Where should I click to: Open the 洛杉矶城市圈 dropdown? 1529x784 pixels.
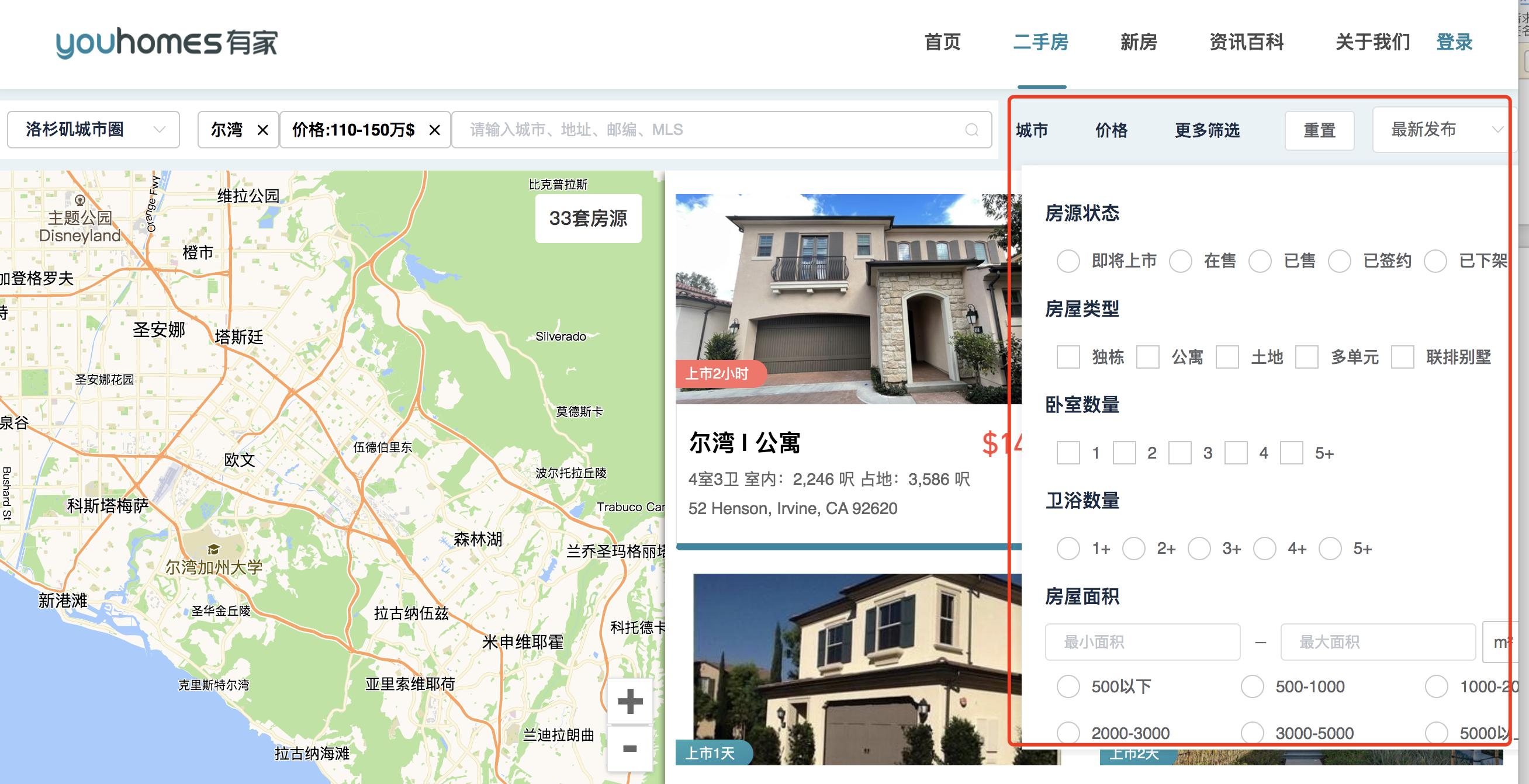click(92, 129)
